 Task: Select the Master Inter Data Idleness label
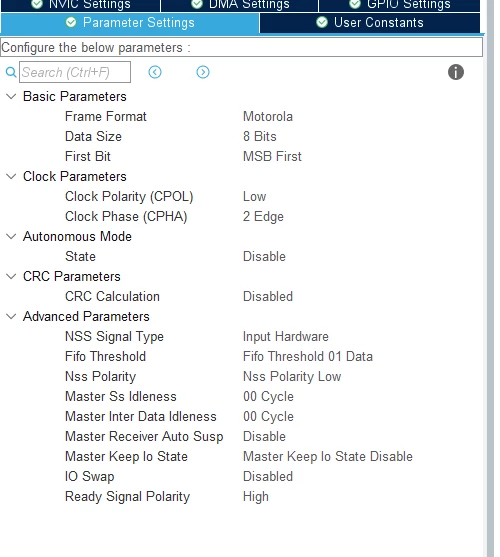pos(141,416)
